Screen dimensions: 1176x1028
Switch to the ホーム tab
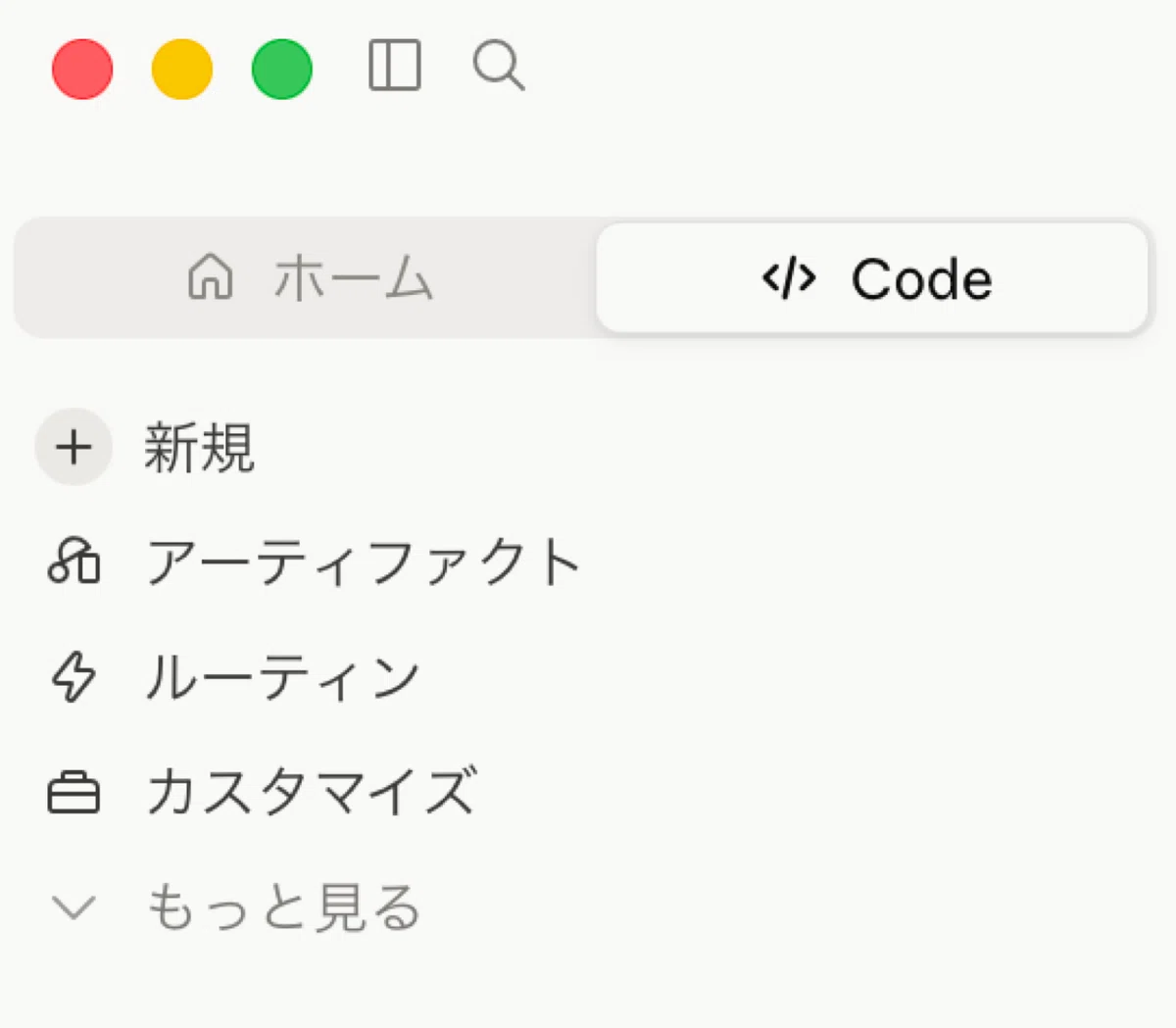click(x=307, y=278)
